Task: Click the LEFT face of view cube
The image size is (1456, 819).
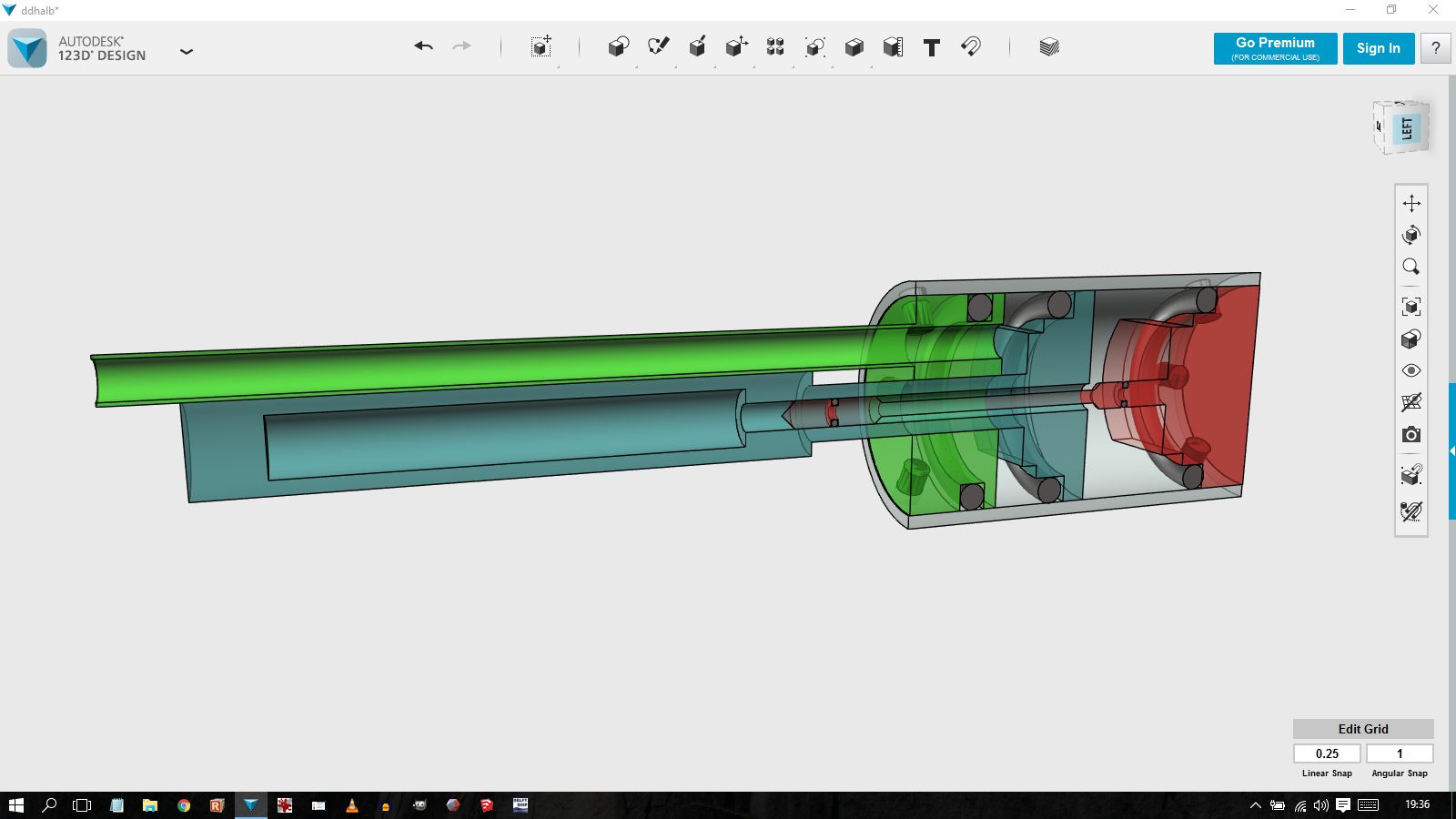Action: [1406, 128]
